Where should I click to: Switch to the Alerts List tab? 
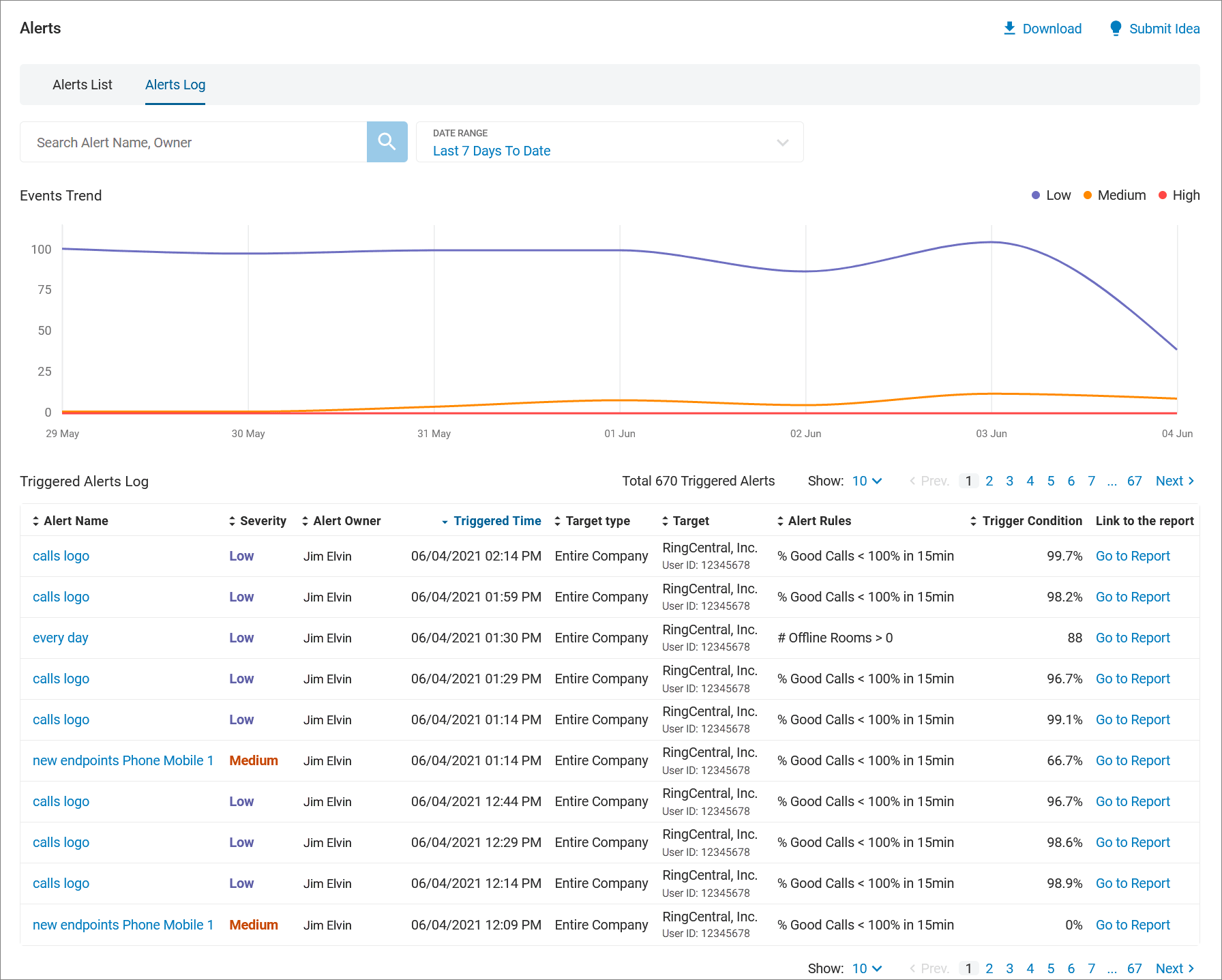(x=82, y=85)
